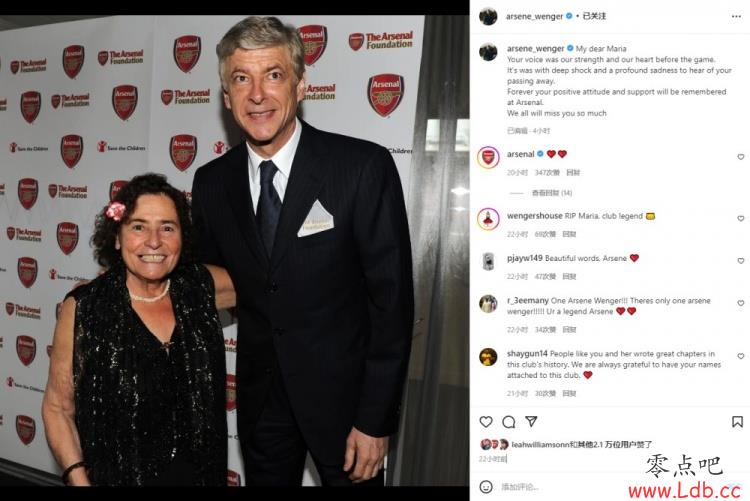Open the shaygun14 username link
Image resolution: width=750 pixels, height=501 pixels.
pyautogui.click(x=527, y=354)
